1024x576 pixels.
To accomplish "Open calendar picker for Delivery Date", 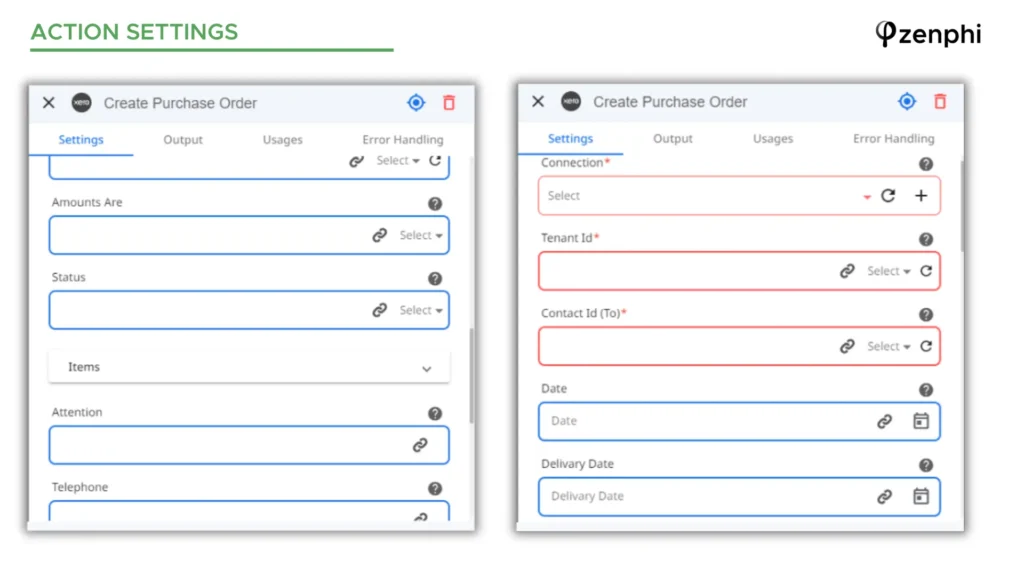I will coord(921,496).
